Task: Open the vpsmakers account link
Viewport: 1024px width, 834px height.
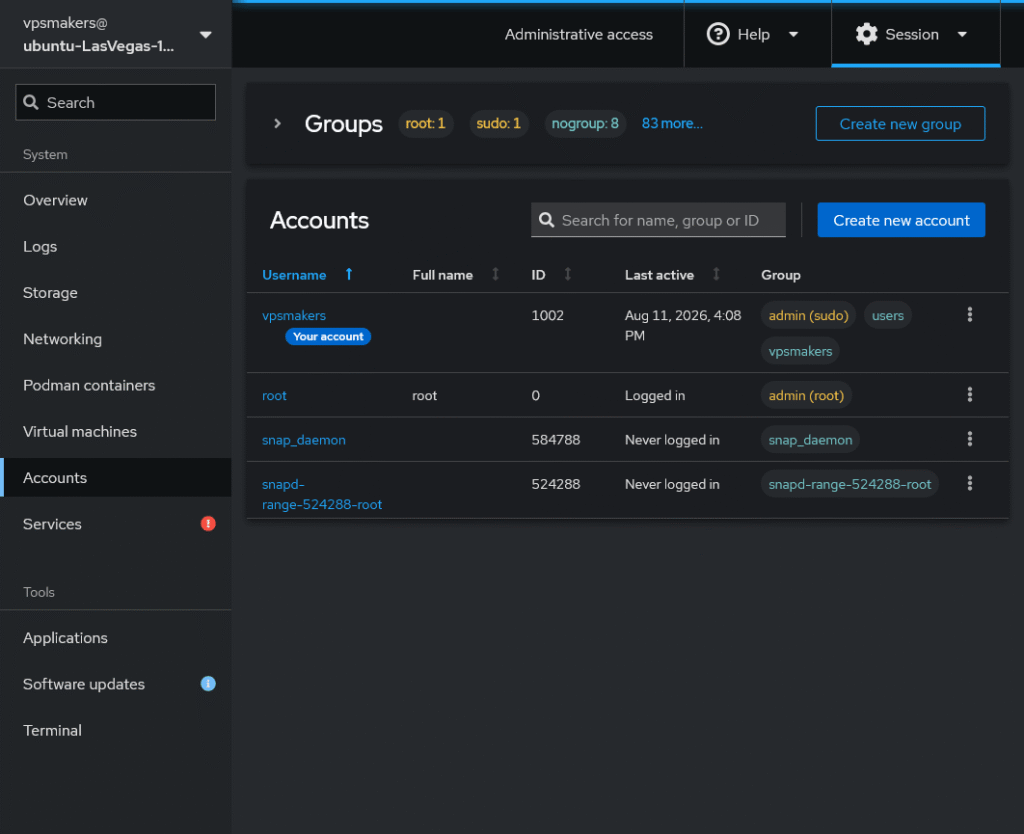Action: 294,315
